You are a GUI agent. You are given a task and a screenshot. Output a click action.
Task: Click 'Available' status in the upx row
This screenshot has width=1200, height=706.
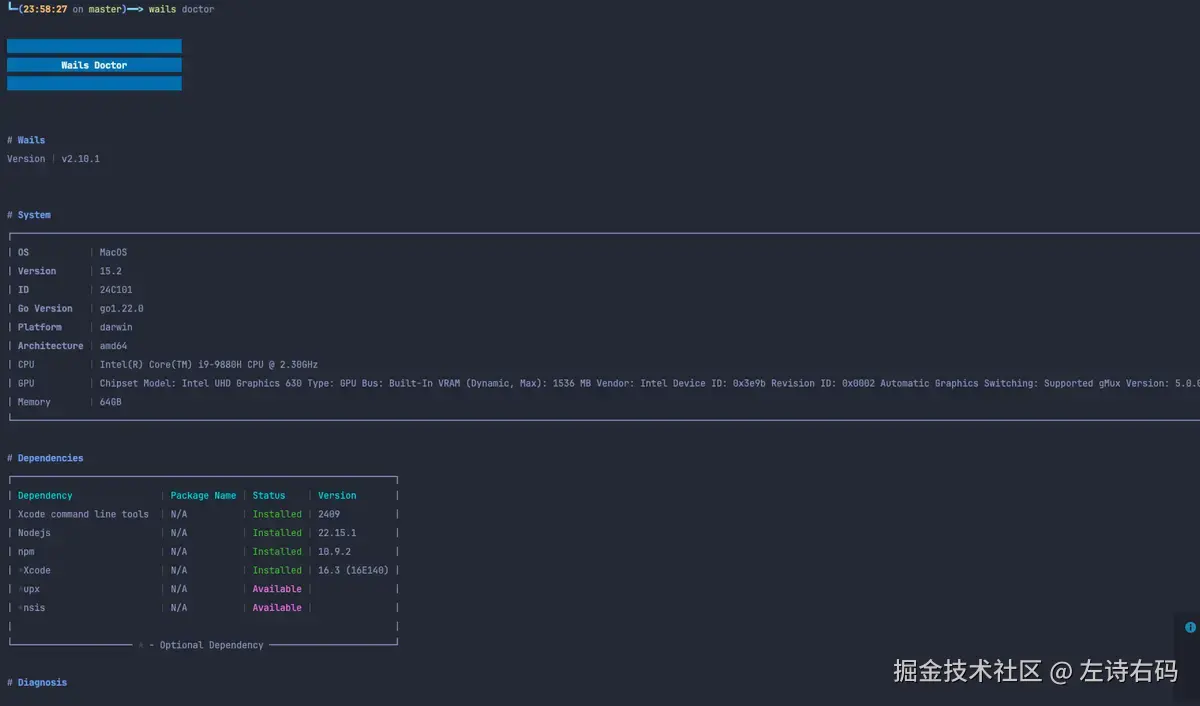tap(277, 589)
